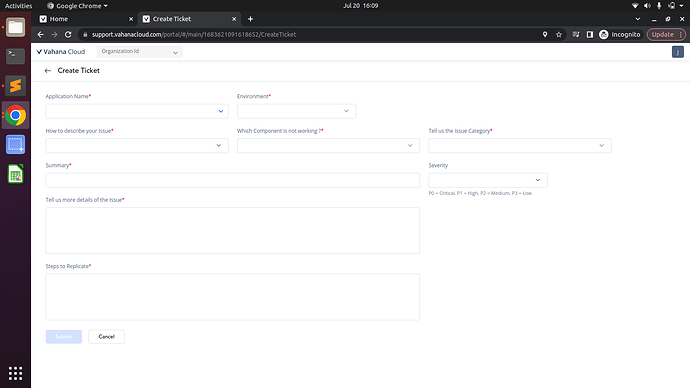Reload the current page
Viewport: 690px width, 388px height.
[x=68, y=34]
